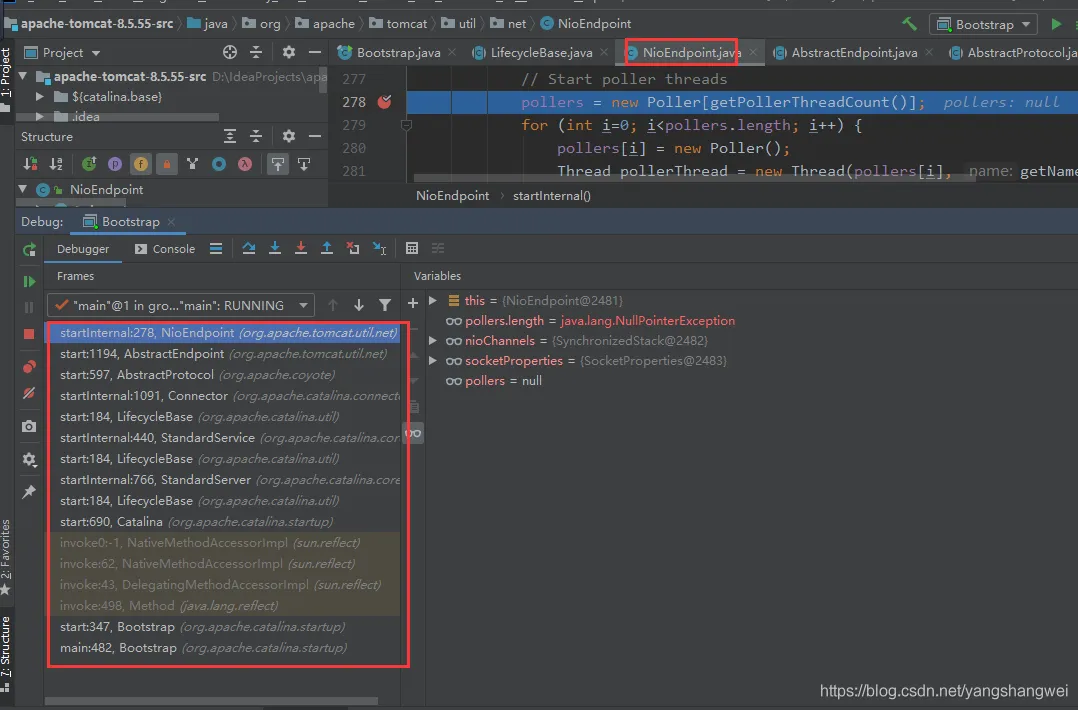Click the Mute Breakpoints icon
Image resolution: width=1078 pixels, height=710 pixels.
[29, 393]
